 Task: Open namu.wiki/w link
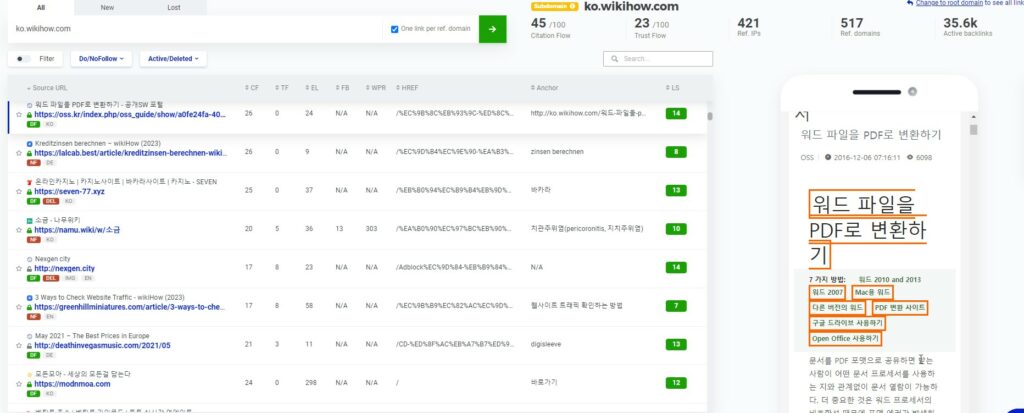77,230
